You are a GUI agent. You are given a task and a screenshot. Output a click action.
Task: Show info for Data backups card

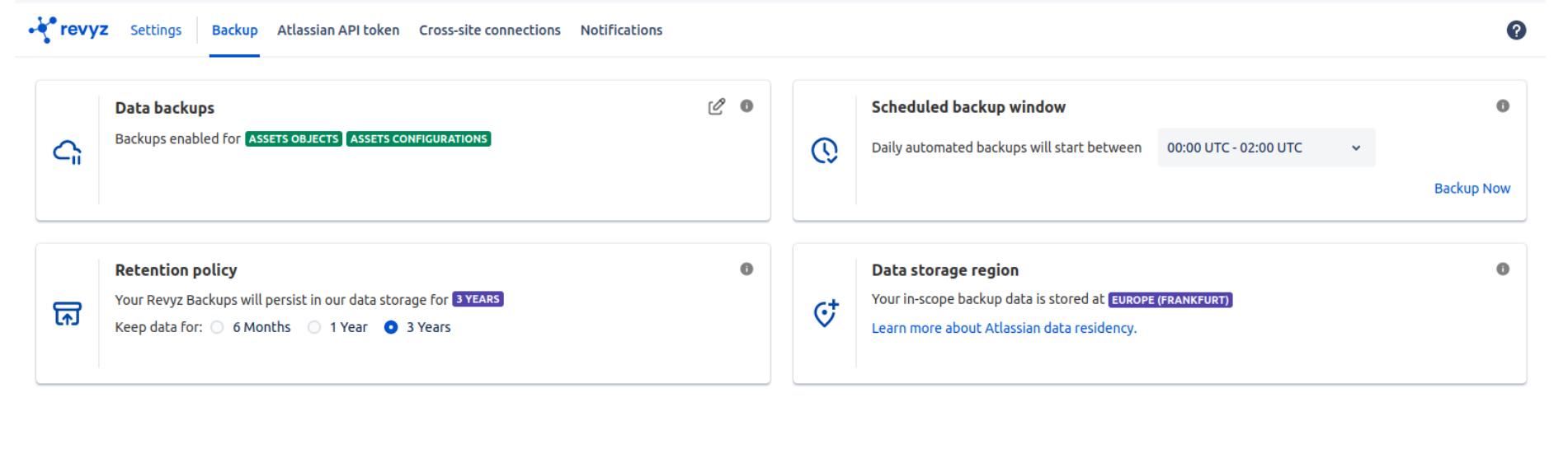point(746,106)
